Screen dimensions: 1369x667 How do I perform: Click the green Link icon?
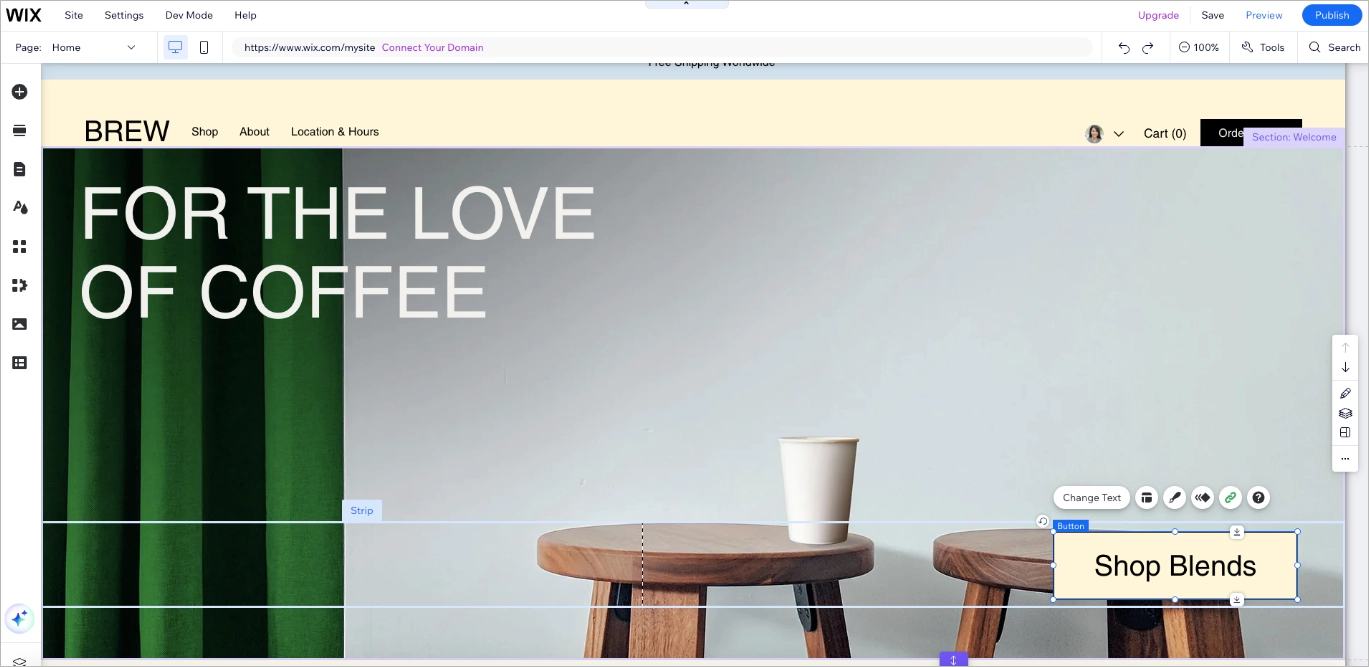click(x=1230, y=497)
